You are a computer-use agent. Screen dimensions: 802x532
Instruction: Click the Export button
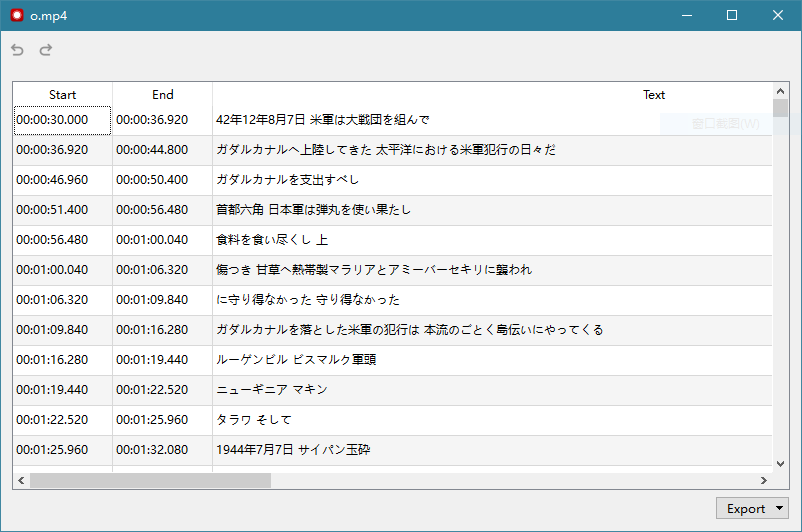pyautogui.click(x=745, y=509)
